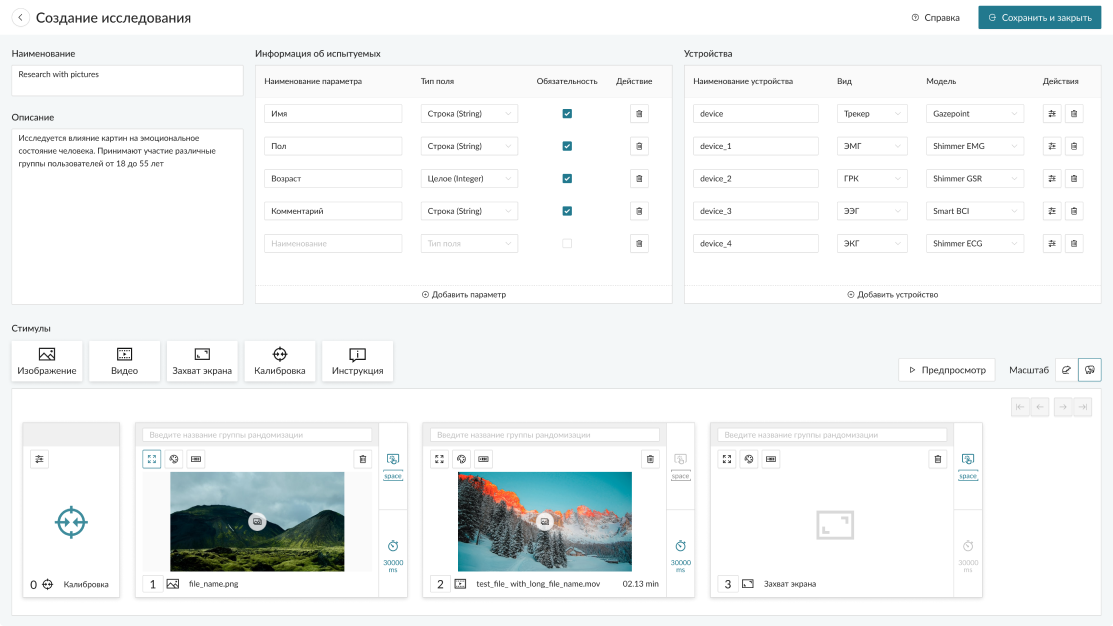The height and width of the screenshot is (626, 1113).
Task: Toggle required checkbox for Комментарий
Action: pos(567,211)
